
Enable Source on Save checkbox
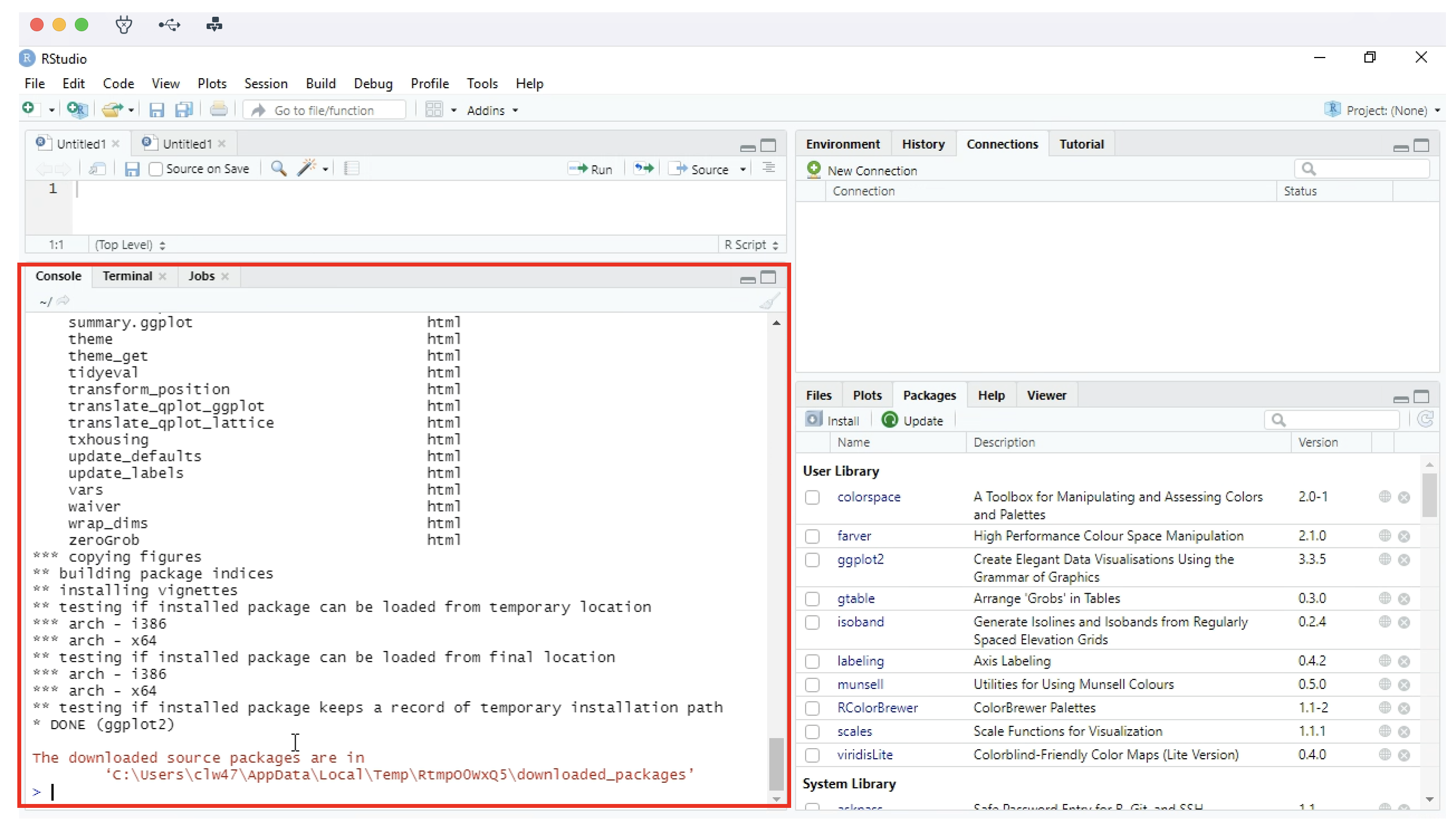coord(155,169)
